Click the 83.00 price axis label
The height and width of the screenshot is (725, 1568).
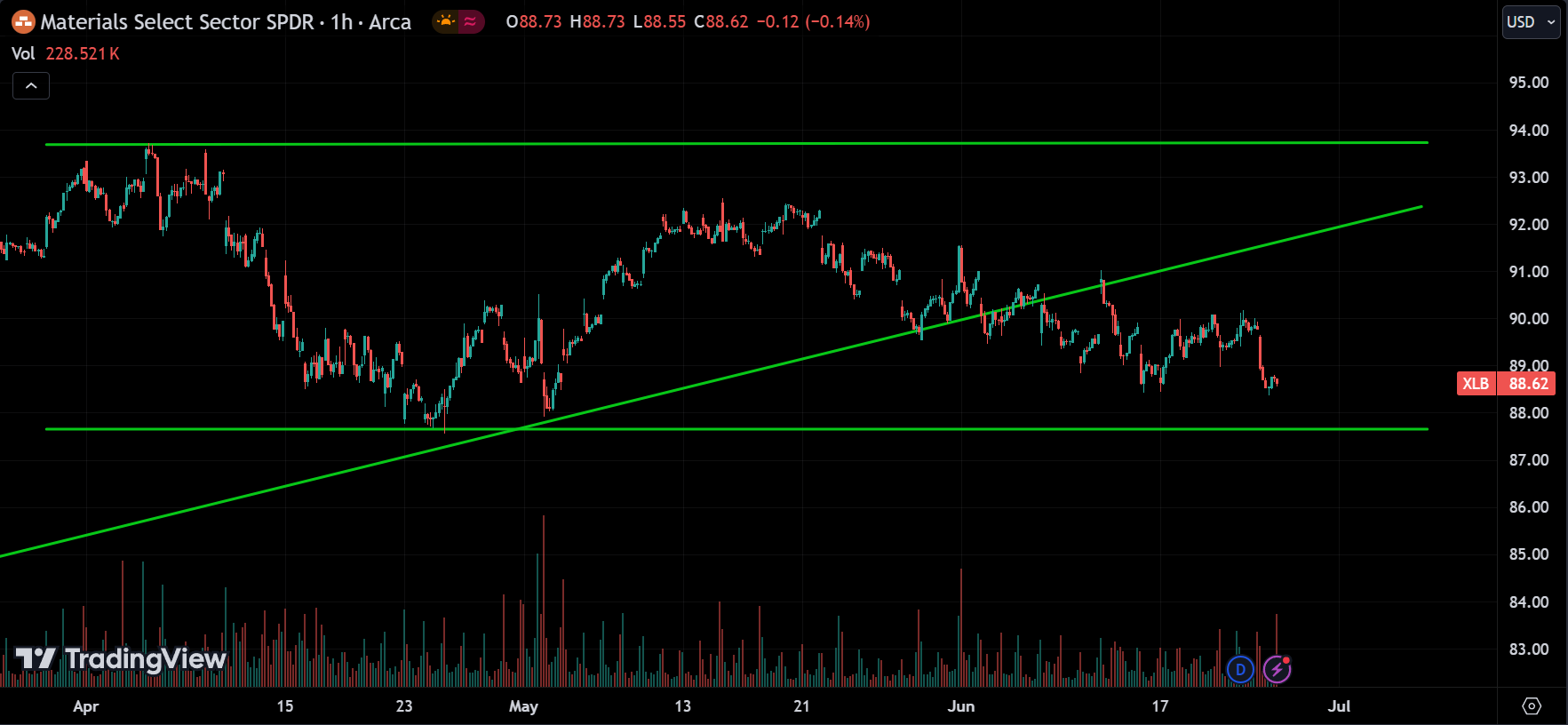click(x=1528, y=649)
